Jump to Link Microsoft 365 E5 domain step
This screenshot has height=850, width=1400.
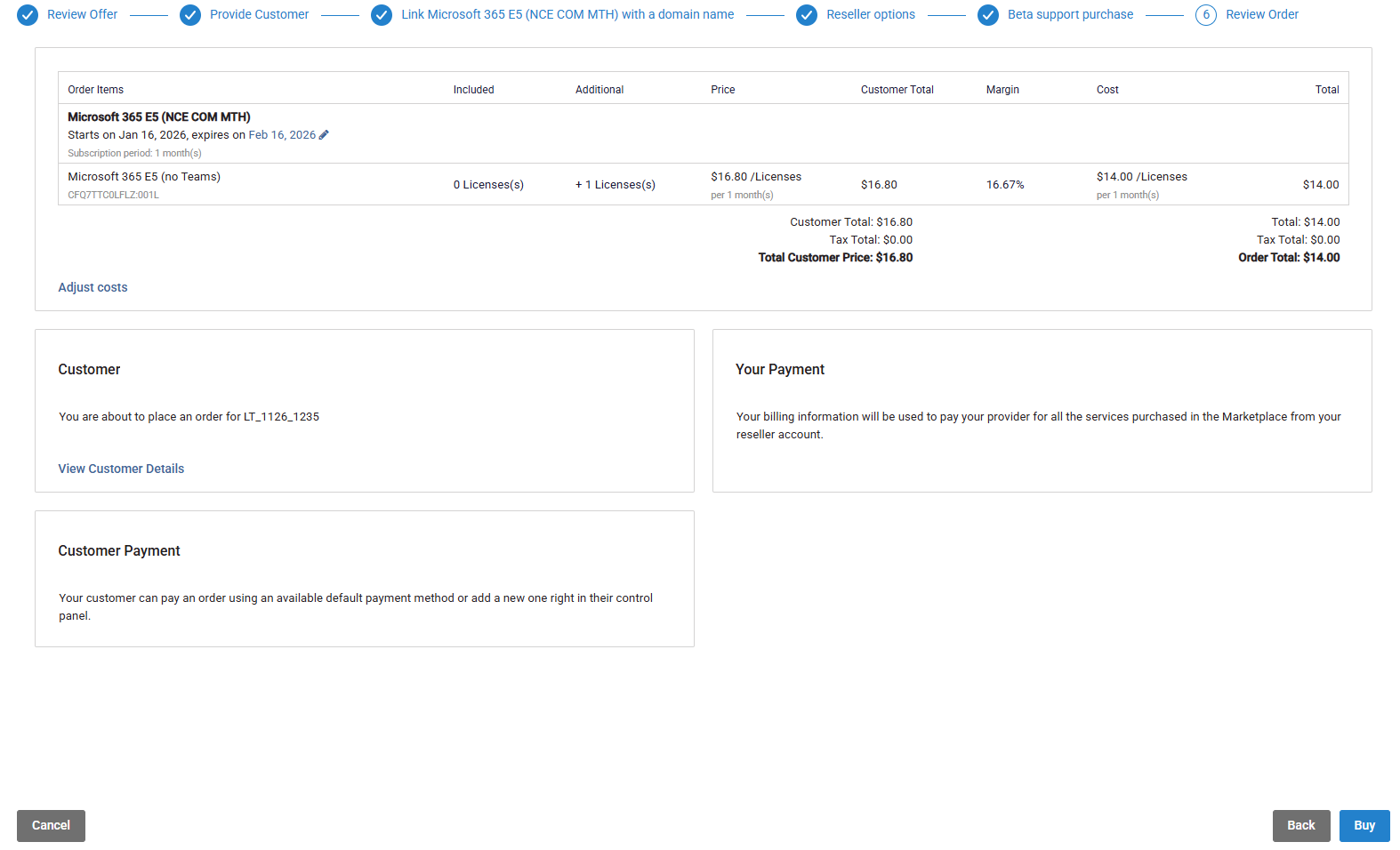[567, 15]
